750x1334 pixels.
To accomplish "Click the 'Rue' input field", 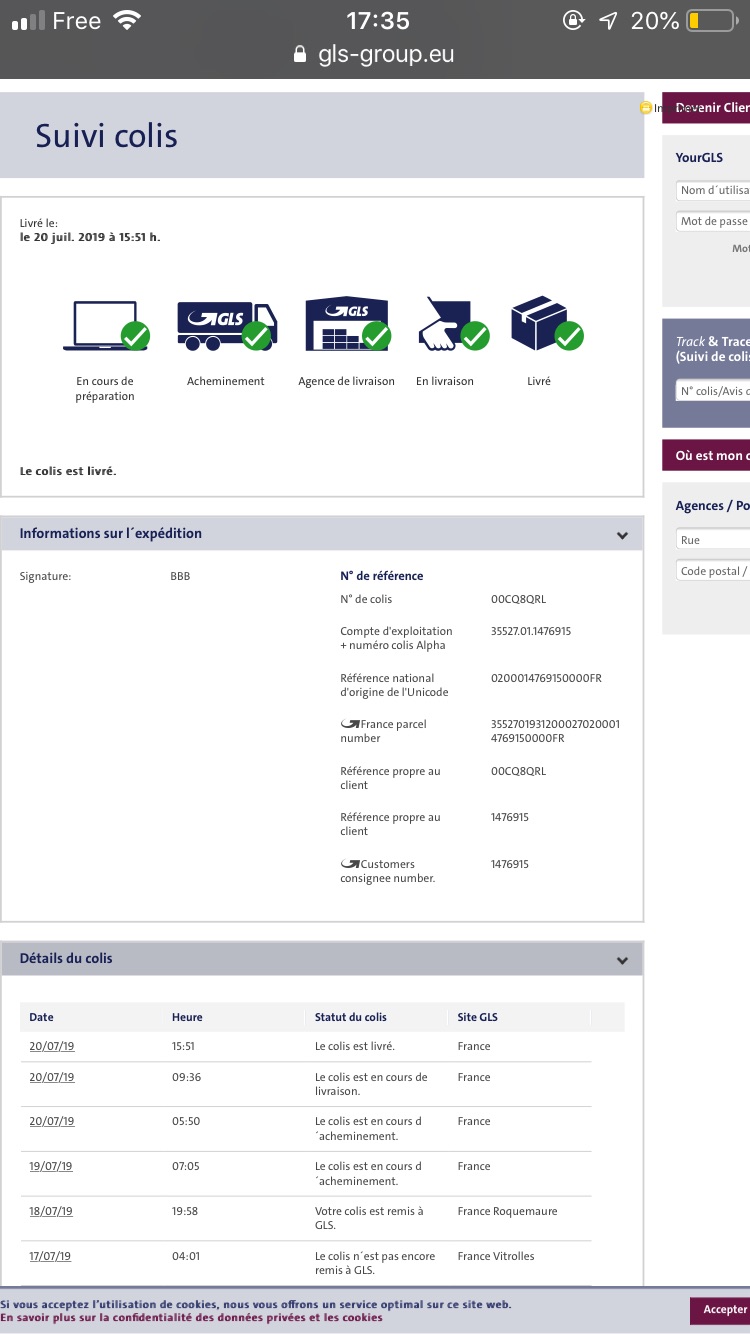I will (x=713, y=540).
